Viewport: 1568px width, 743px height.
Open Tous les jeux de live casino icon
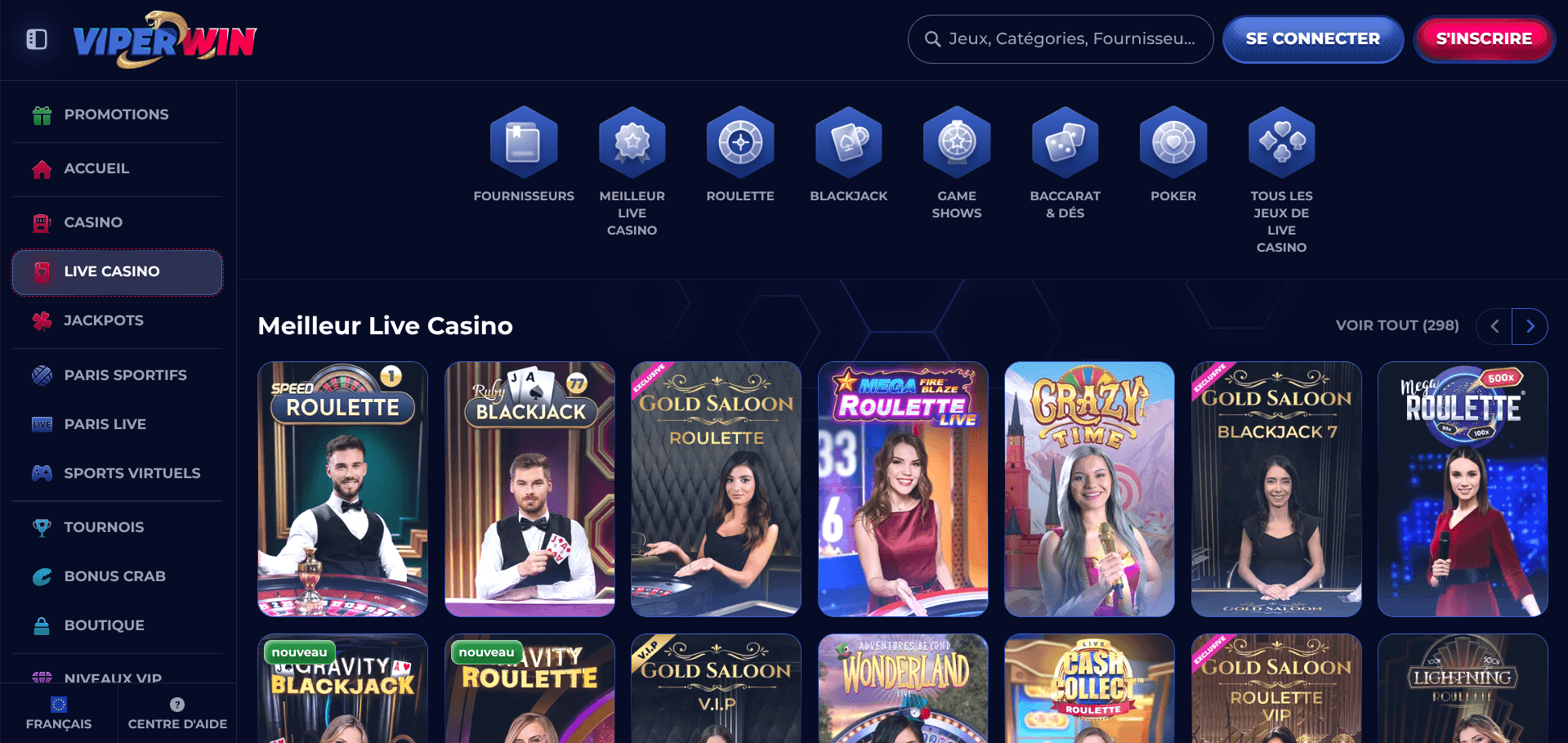(x=1282, y=142)
